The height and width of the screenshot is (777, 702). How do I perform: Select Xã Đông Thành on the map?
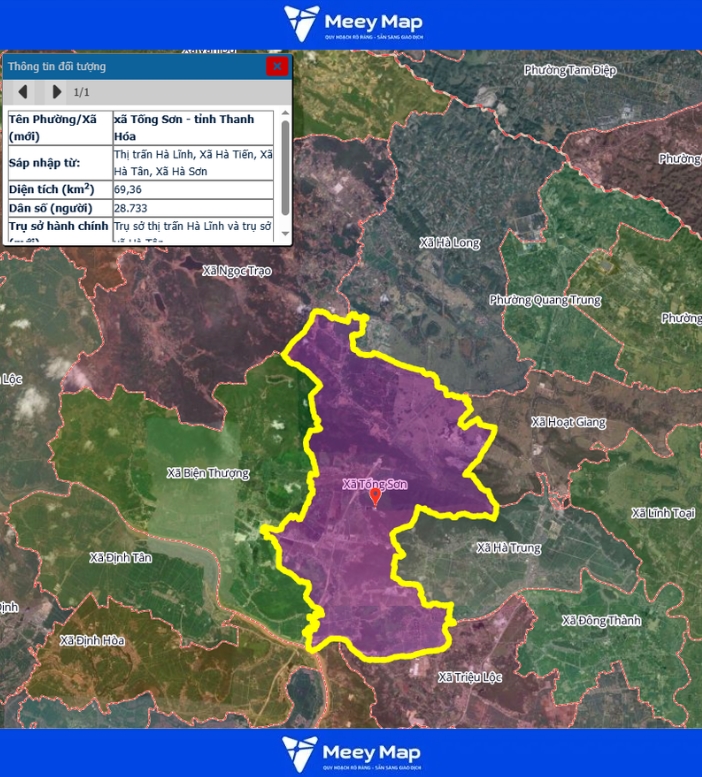pos(600,620)
